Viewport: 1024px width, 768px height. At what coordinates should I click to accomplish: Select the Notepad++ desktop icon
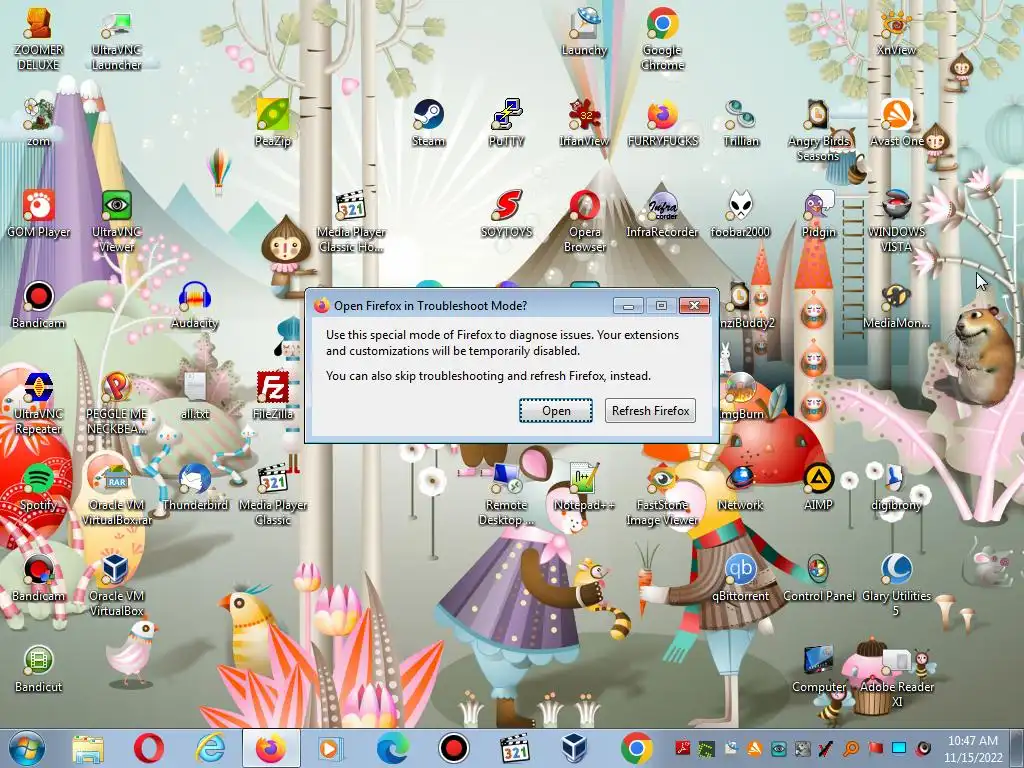(584, 486)
